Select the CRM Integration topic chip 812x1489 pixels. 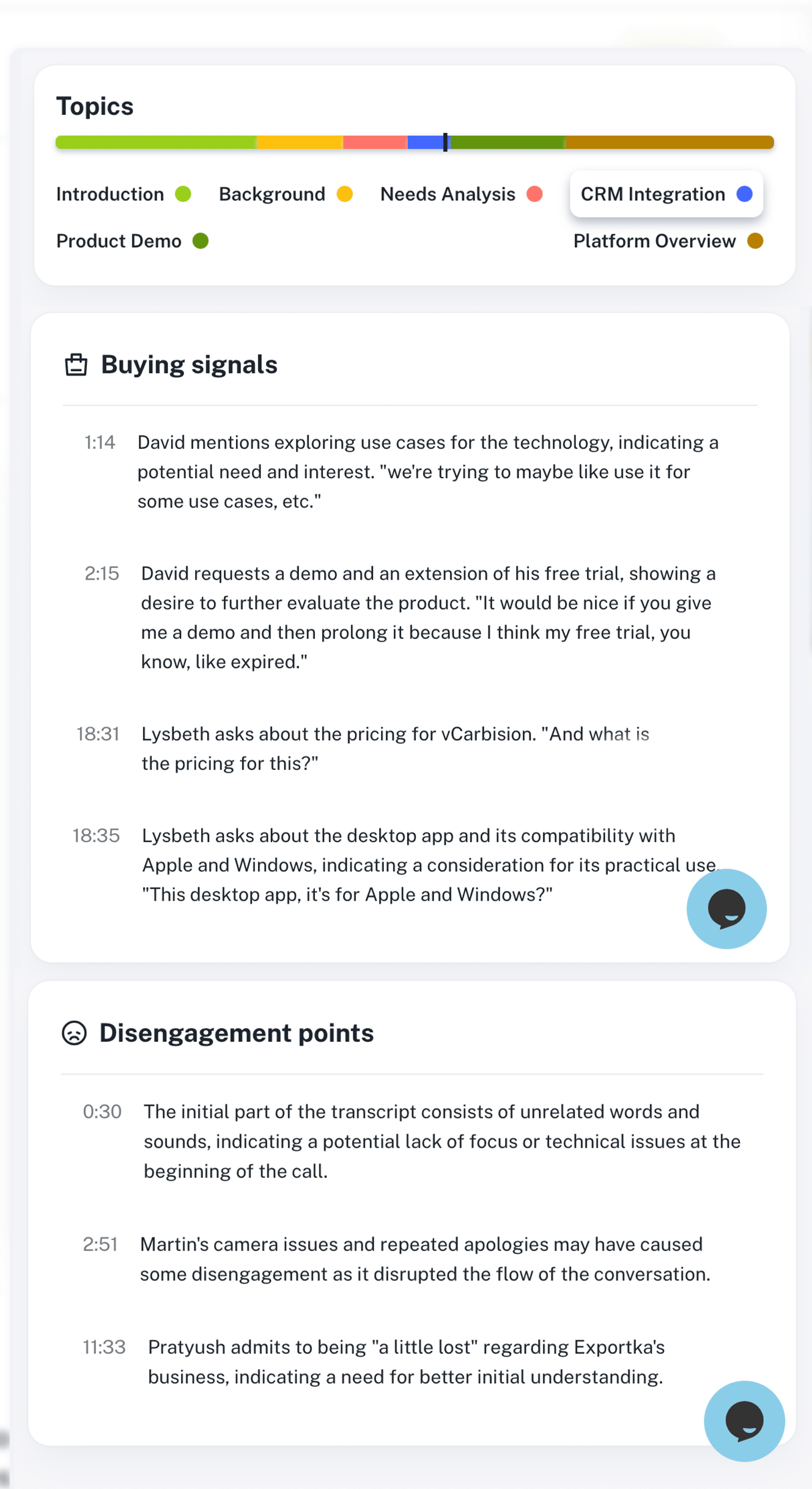pos(666,194)
